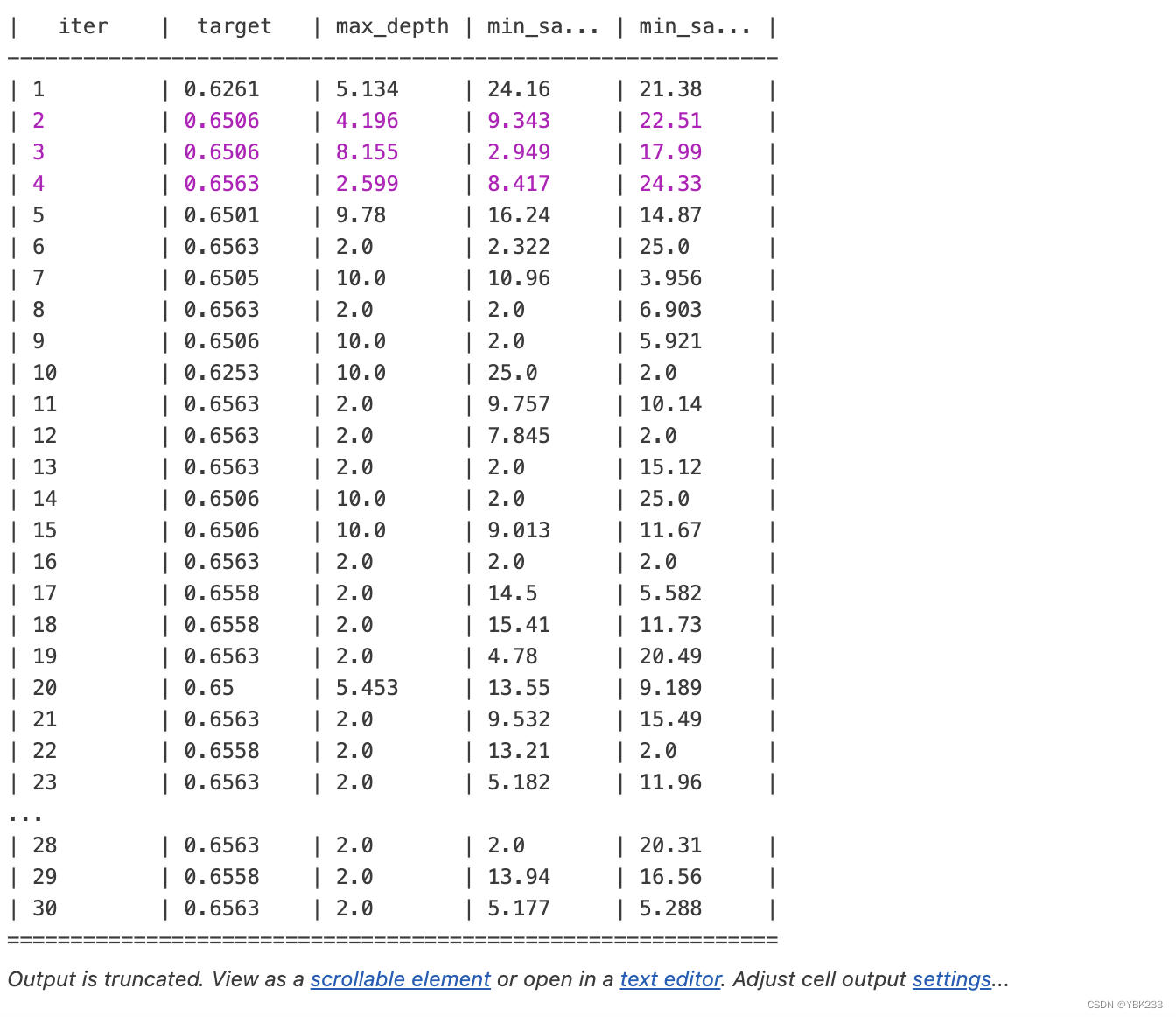
Task: Click value 11.96 in row 23
Action: point(670,782)
